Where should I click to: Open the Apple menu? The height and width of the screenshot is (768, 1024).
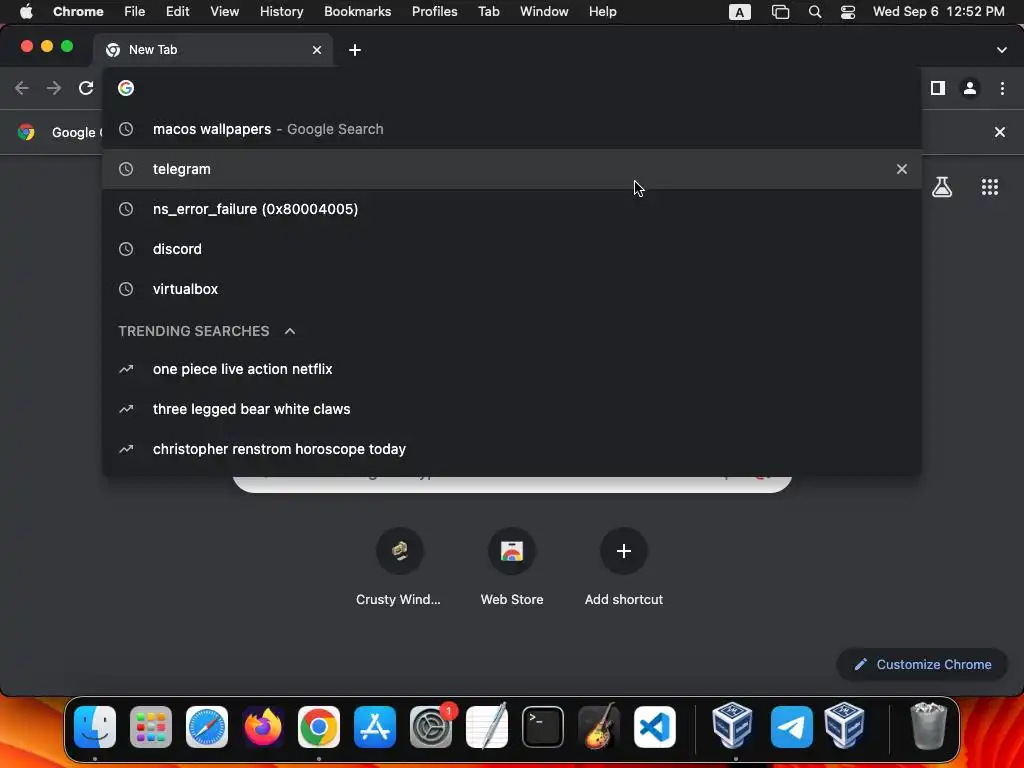[x=26, y=12]
